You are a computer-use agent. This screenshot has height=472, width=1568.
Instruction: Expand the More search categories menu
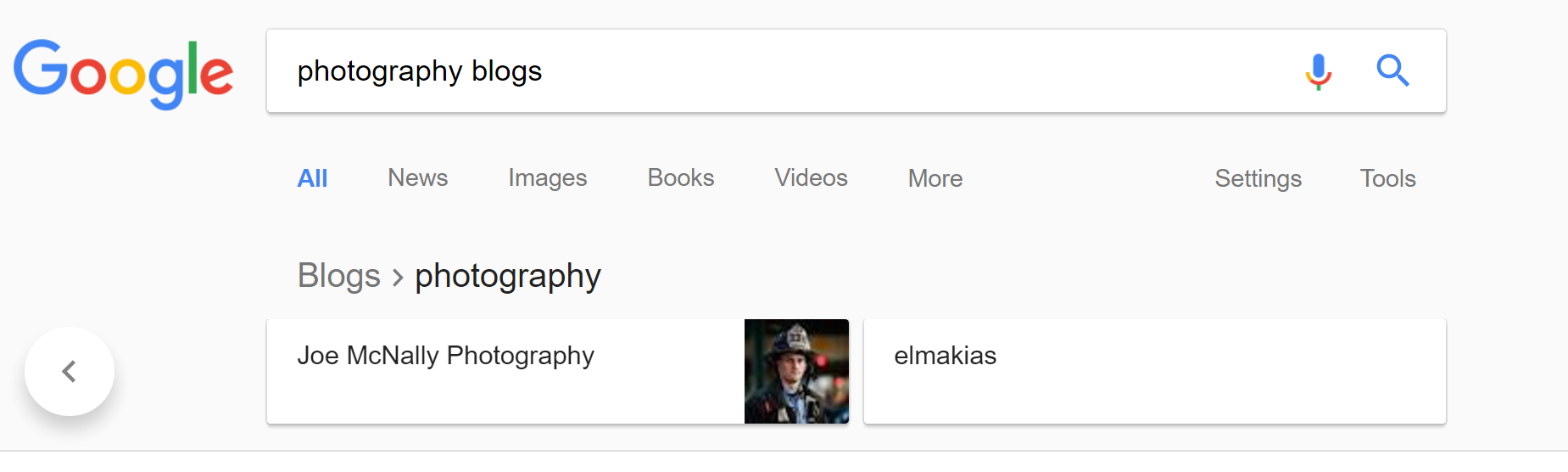pyautogui.click(x=935, y=178)
